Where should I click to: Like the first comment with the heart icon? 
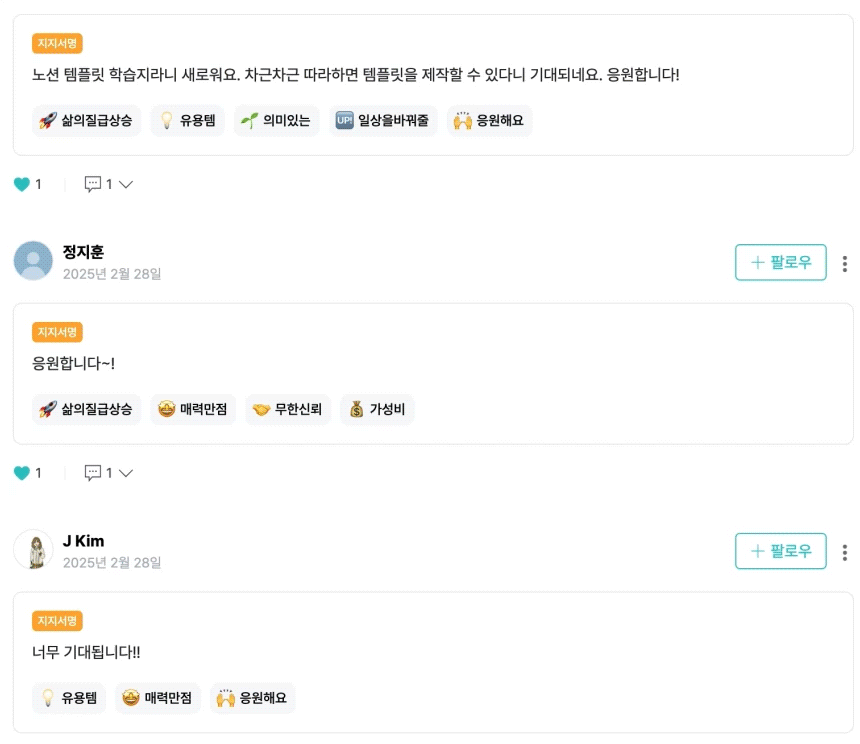click(x=22, y=184)
